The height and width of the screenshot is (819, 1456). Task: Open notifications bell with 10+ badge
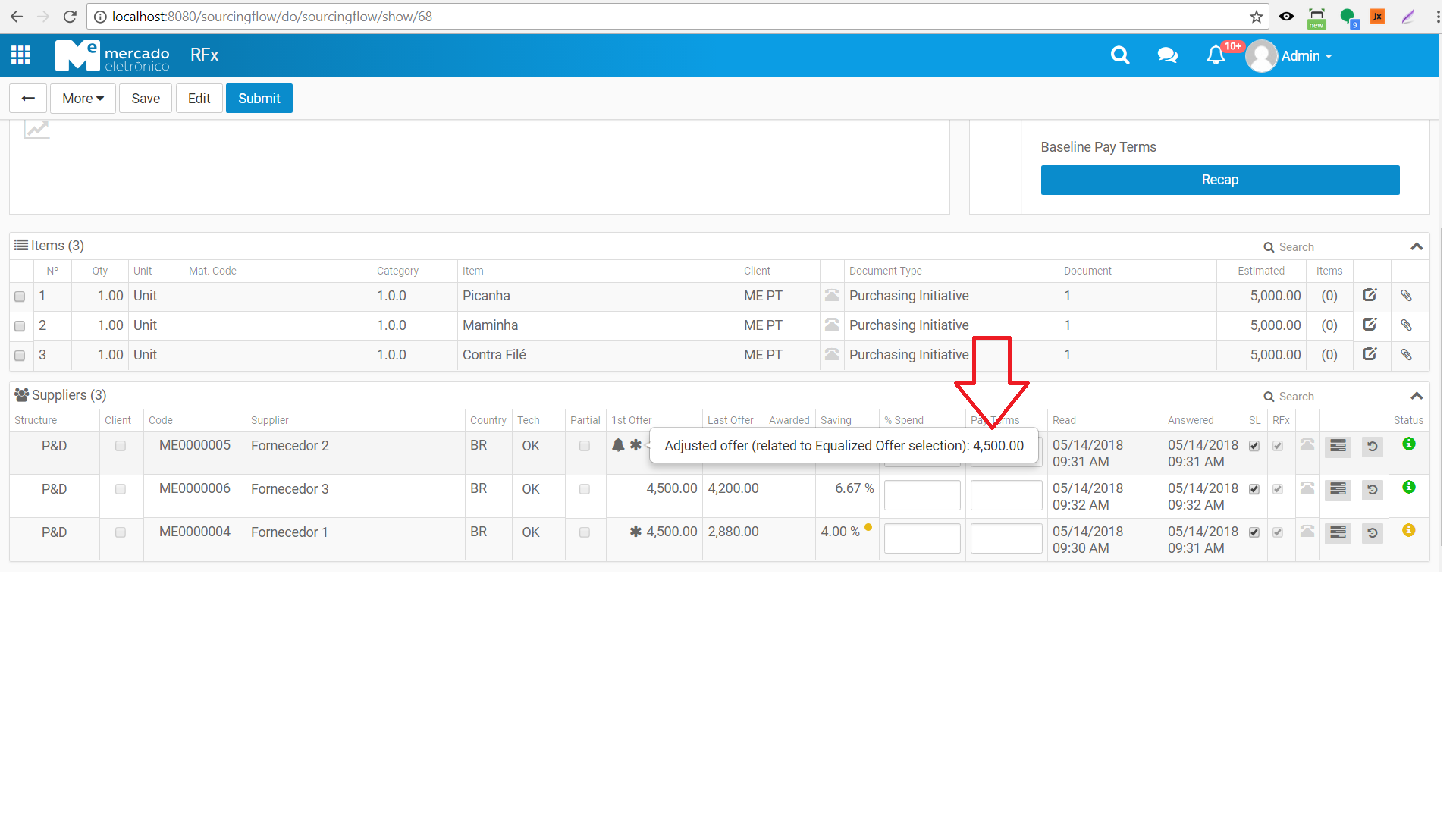pos(1216,55)
